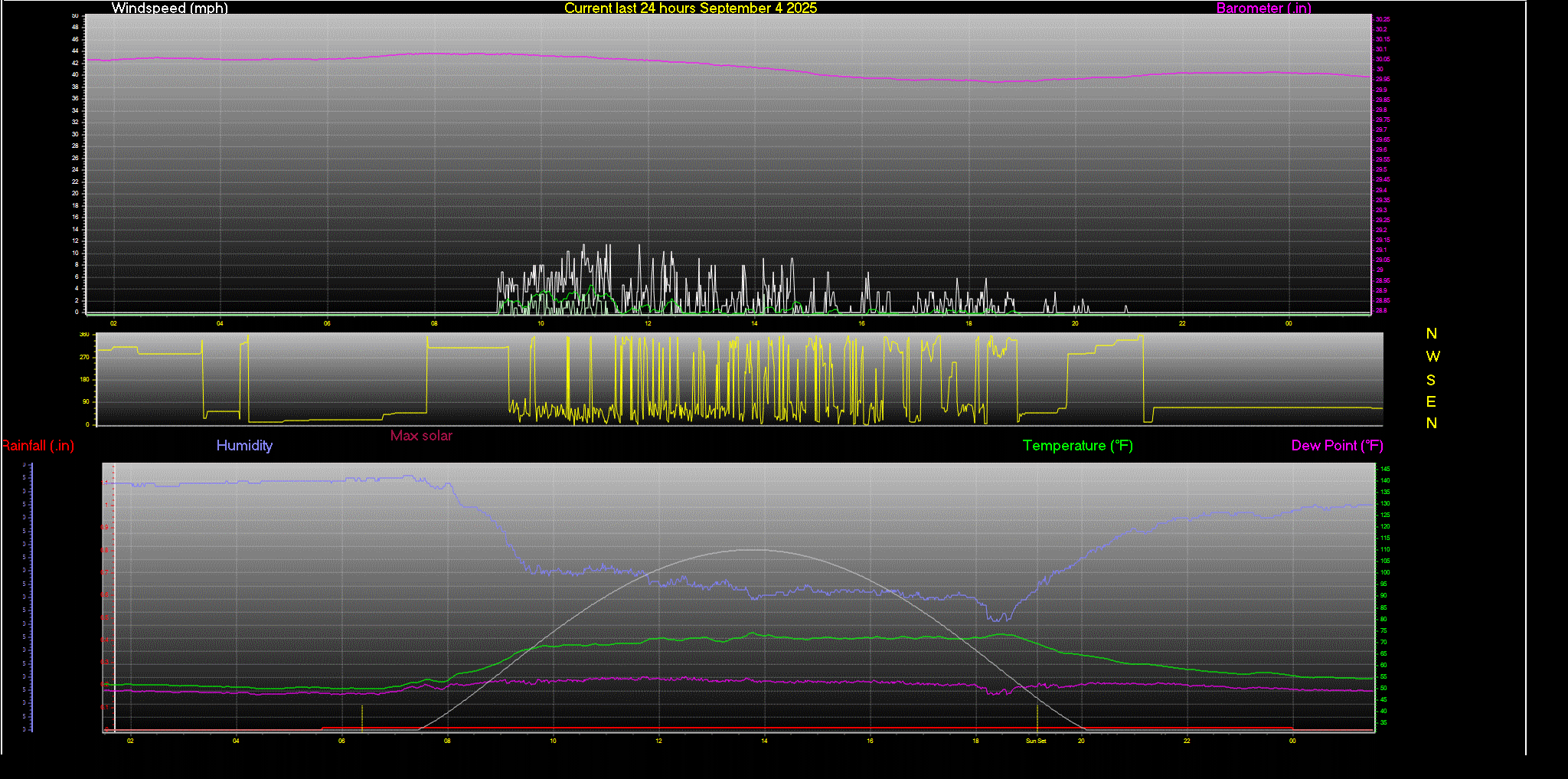Click "30" on the windspeed axis

[x=75, y=134]
